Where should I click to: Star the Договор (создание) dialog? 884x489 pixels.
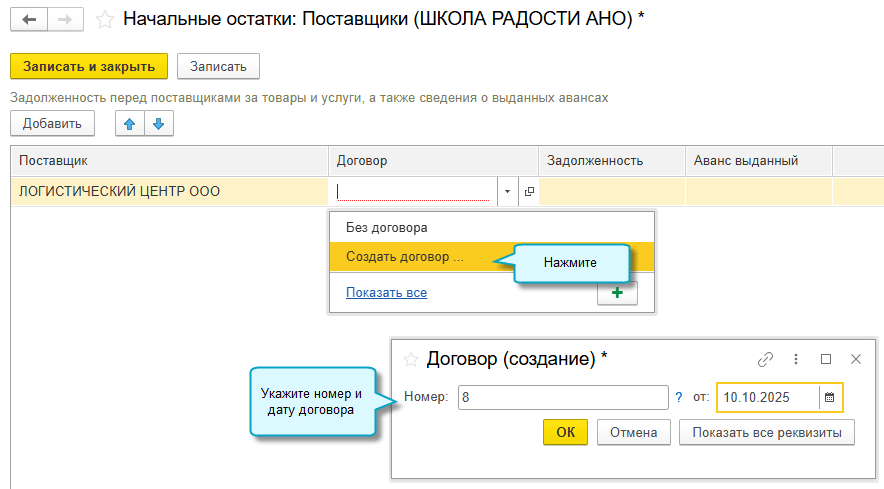[409, 359]
